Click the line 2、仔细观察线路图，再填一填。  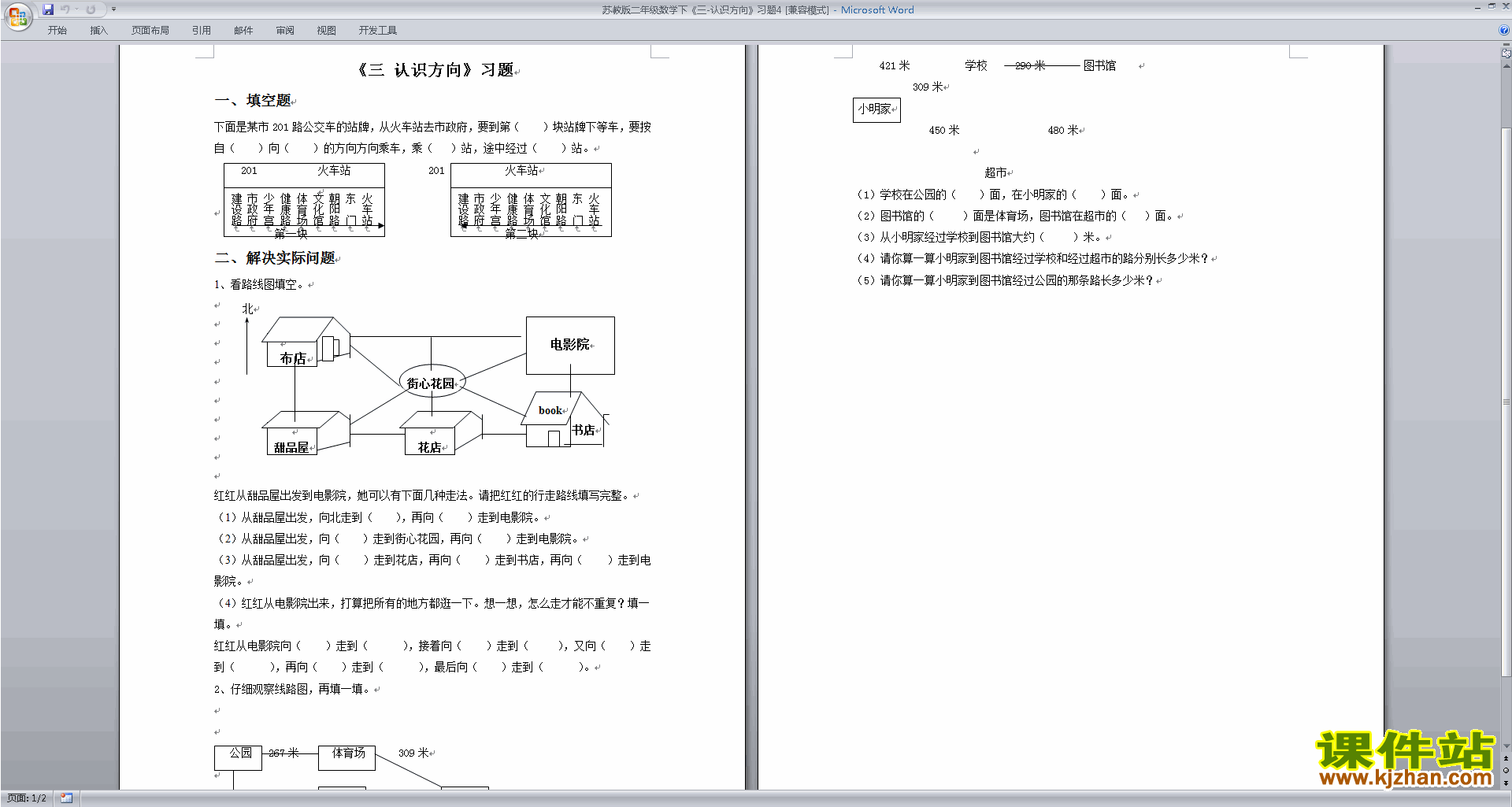294,689
